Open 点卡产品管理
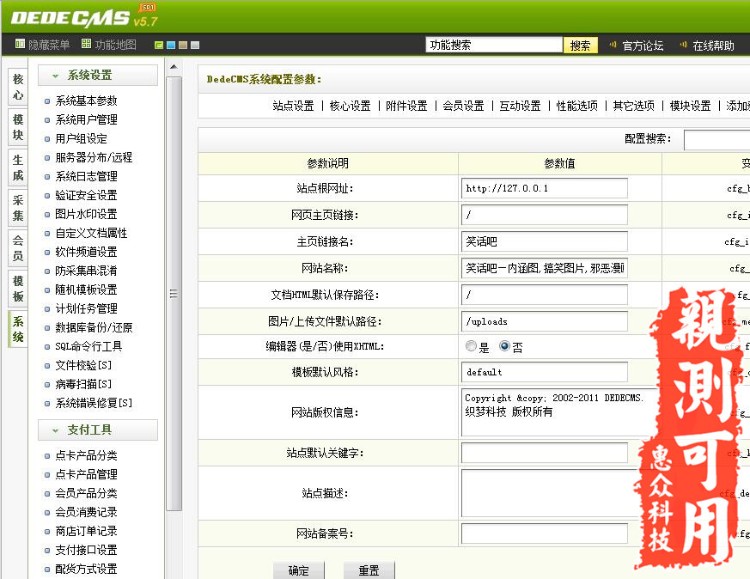 tap(86, 474)
